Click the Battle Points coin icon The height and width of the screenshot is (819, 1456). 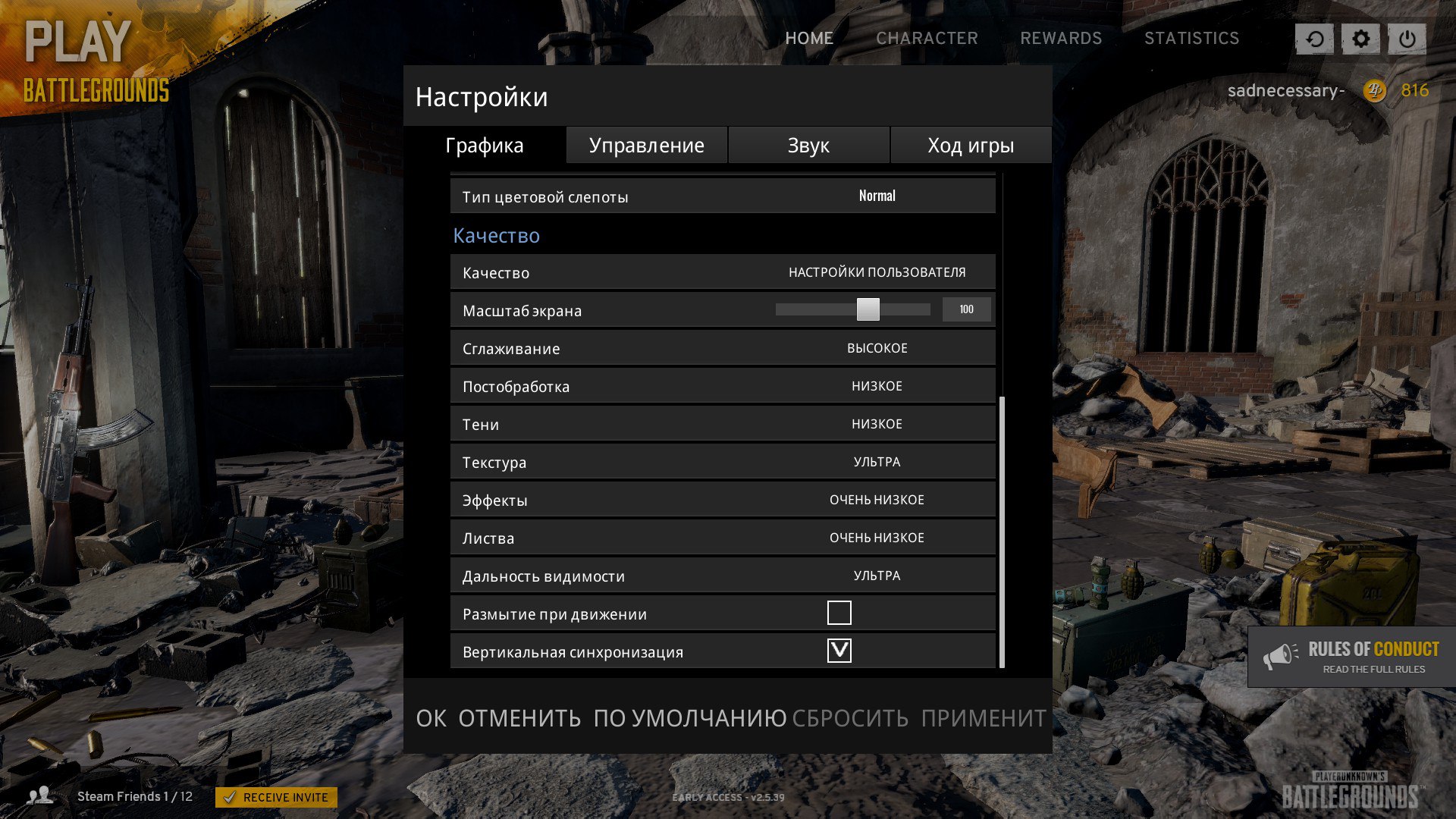1374,91
